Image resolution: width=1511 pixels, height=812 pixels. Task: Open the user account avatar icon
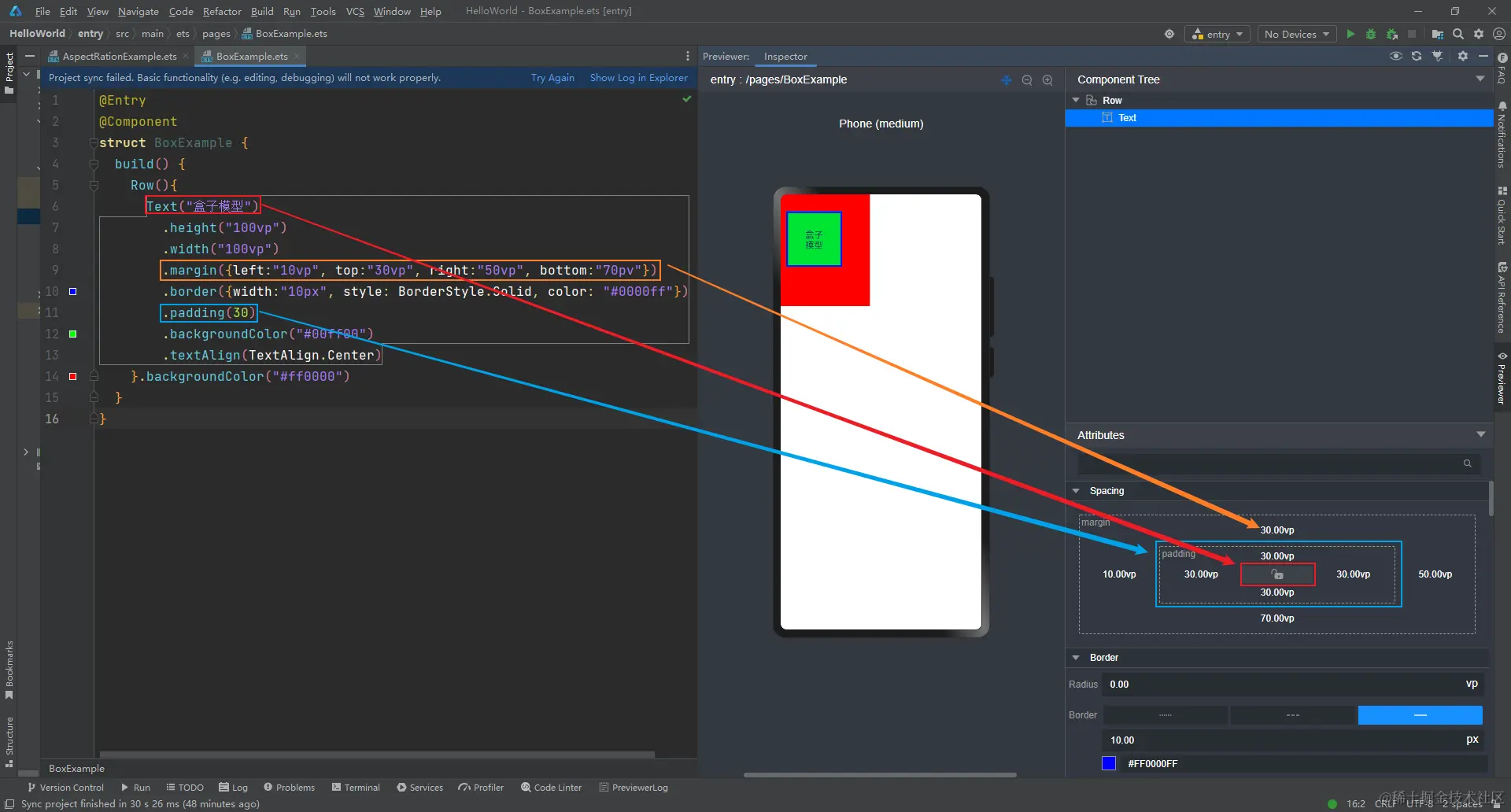1499,34
